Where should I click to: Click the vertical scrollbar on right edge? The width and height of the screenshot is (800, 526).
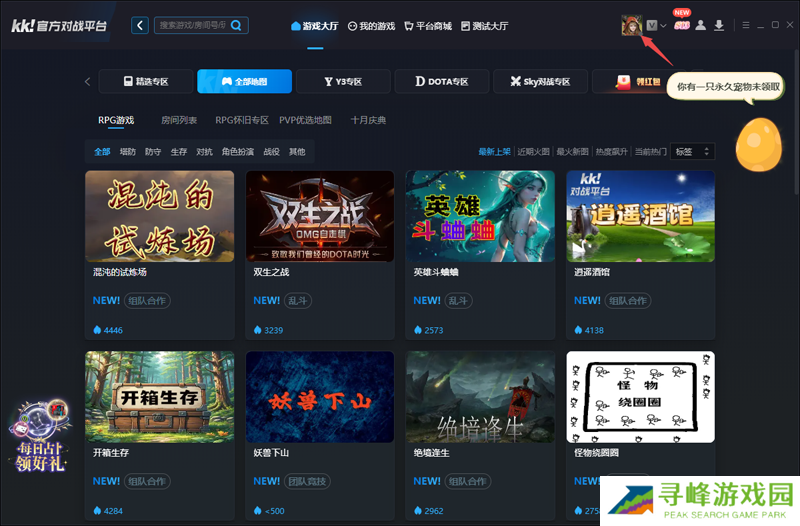point(796,122)
